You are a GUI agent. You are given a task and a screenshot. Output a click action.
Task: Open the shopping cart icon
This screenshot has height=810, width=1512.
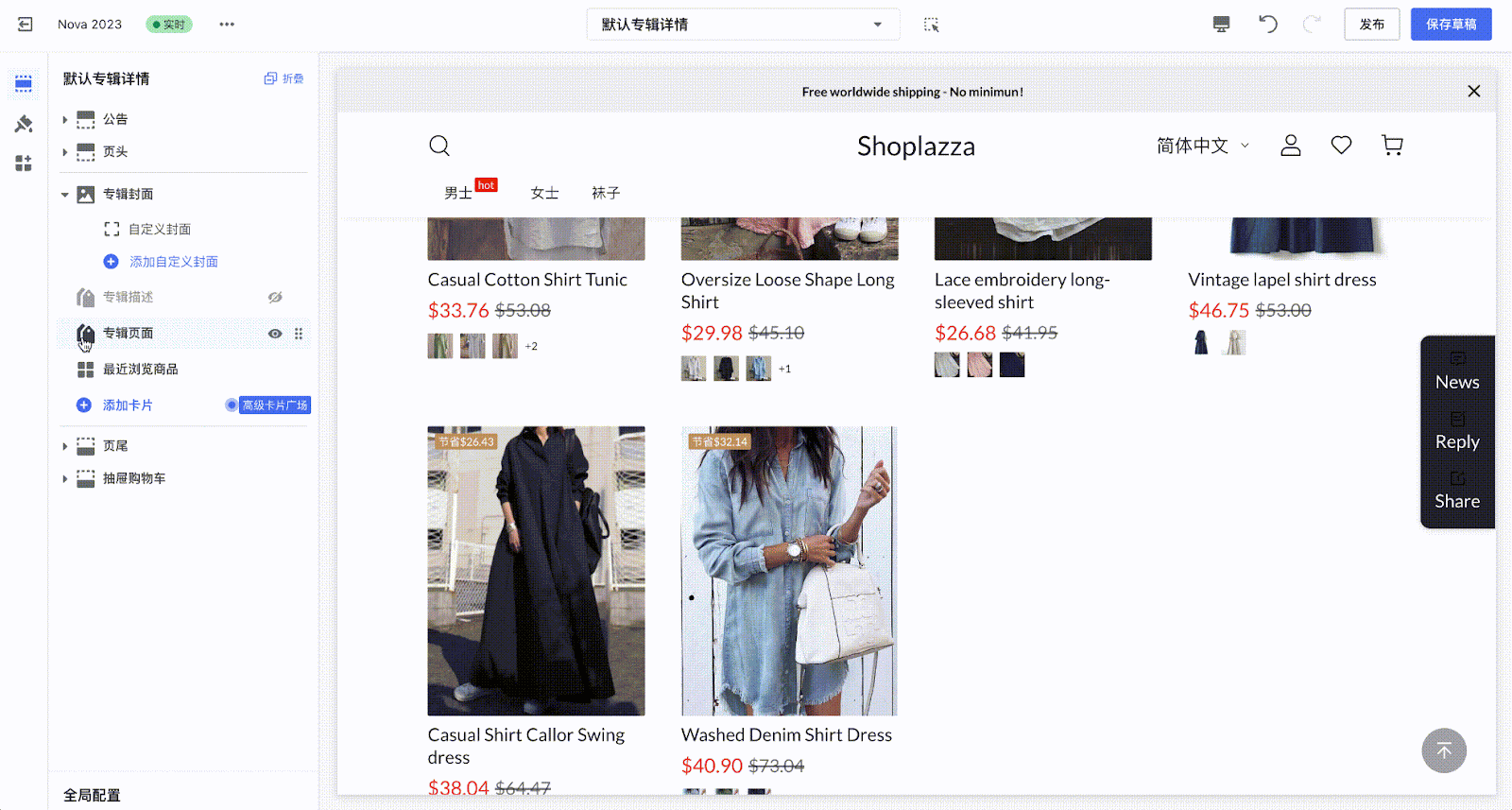coord(1392,146)
